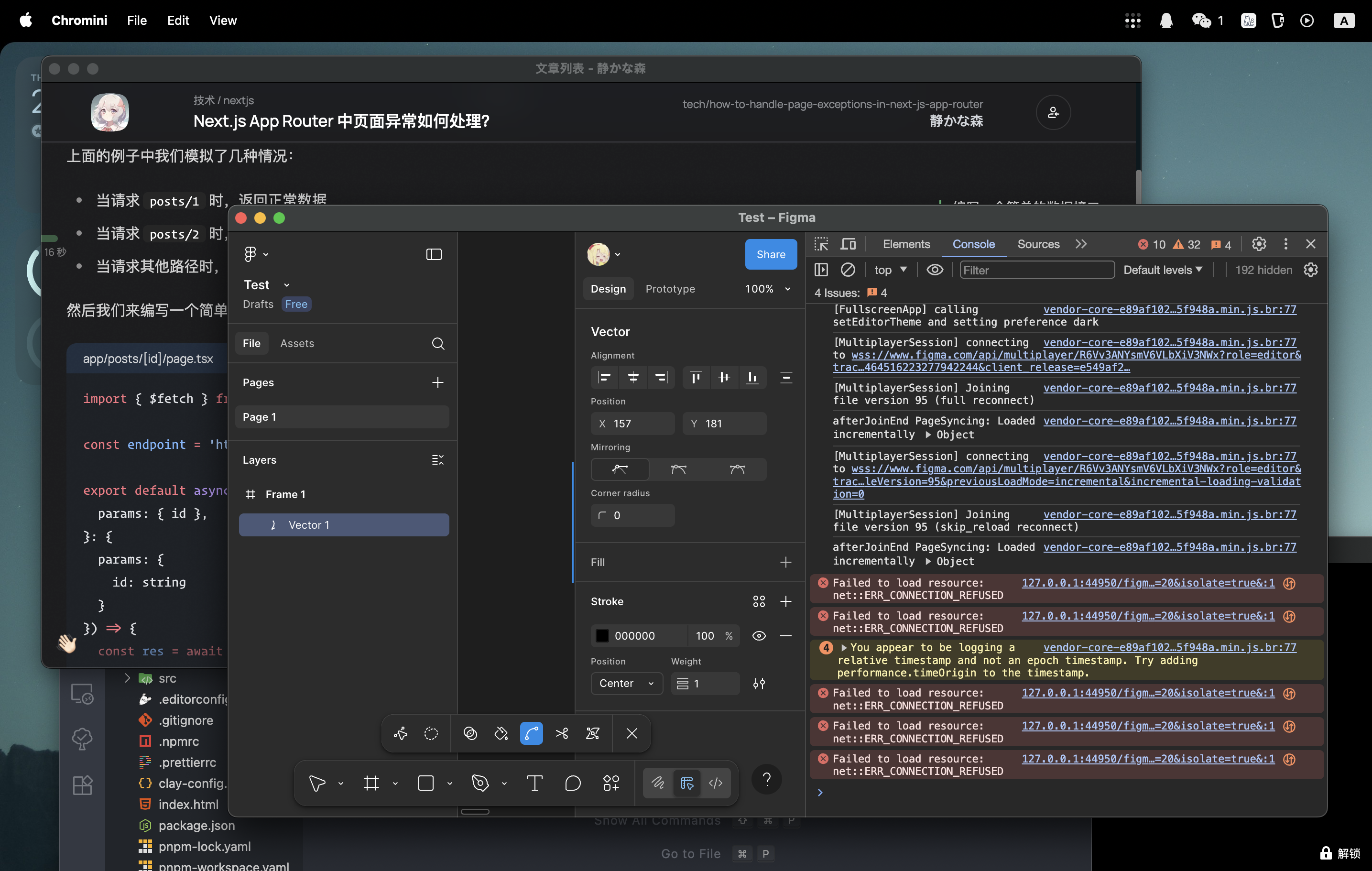The image size is (1372, 871).
Task: Select the Comment tool in bottom toolbar
Action: click(x=573, y=783)
